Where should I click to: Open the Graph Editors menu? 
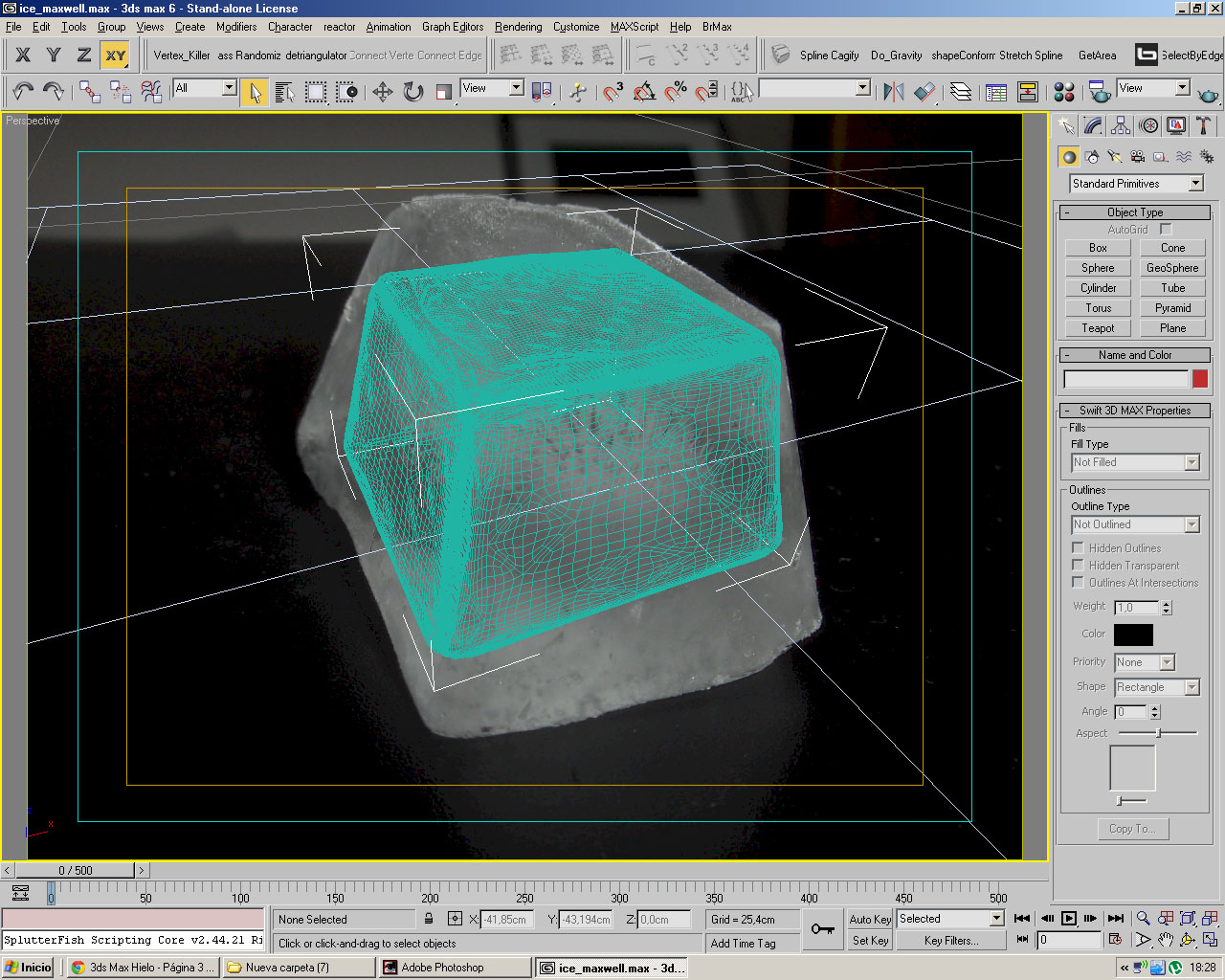pos(453,27)
